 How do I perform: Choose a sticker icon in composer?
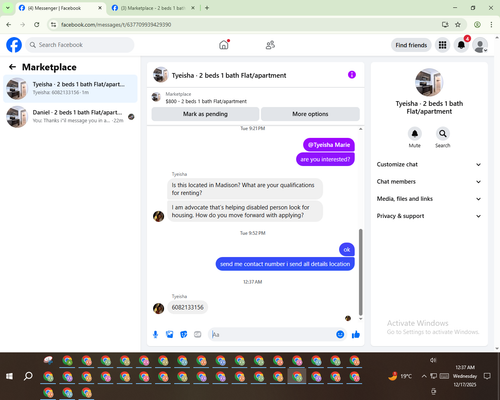pos(184,334)
